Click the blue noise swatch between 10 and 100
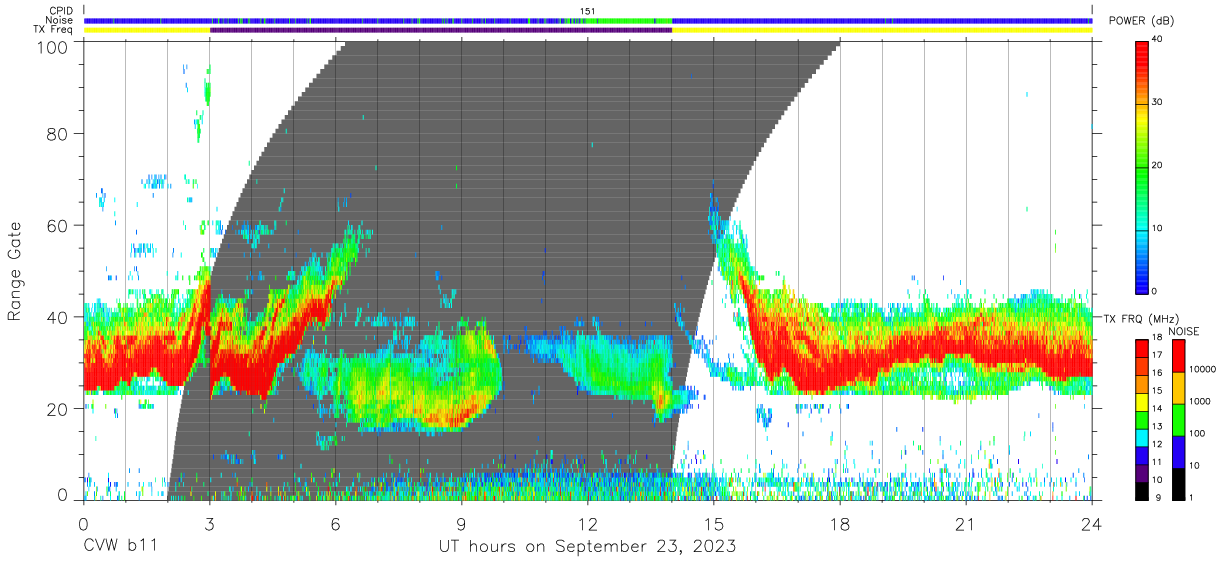Viewport: 1228px width, 567px height. [x=1179, y=451]
